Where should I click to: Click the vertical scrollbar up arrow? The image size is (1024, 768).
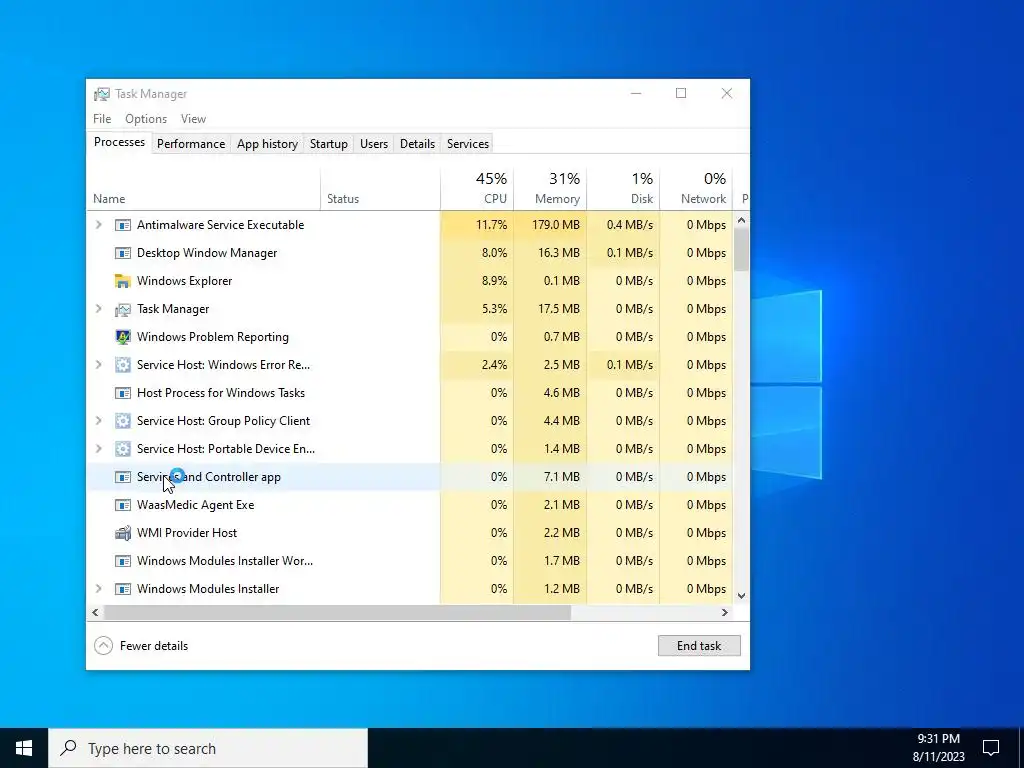click(x=741, y=221)
